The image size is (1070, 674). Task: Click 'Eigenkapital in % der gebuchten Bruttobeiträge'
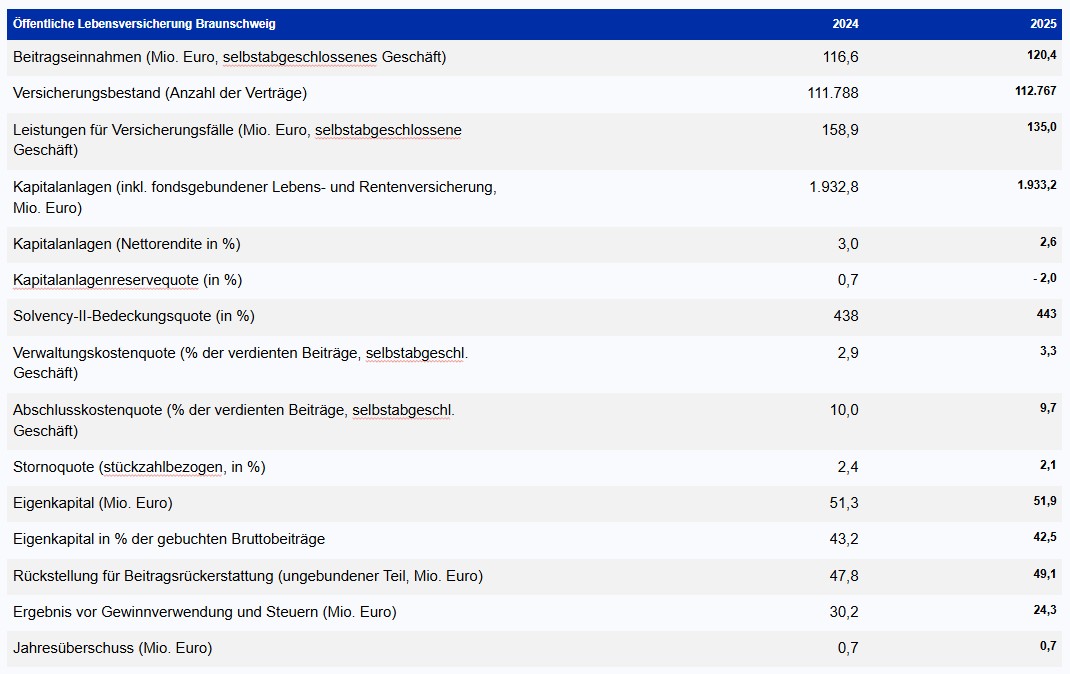coord(169,540)
